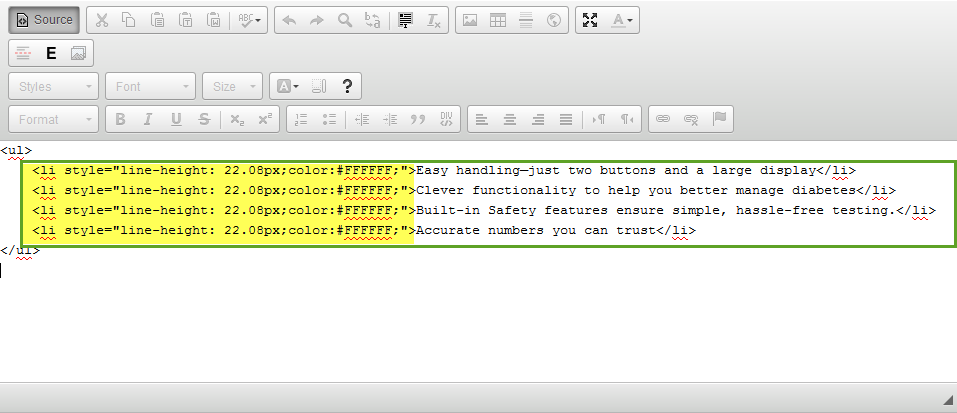Click the closing </ul> tag line
This screenshot has width=957, height=413.
(x=20, y=251)
